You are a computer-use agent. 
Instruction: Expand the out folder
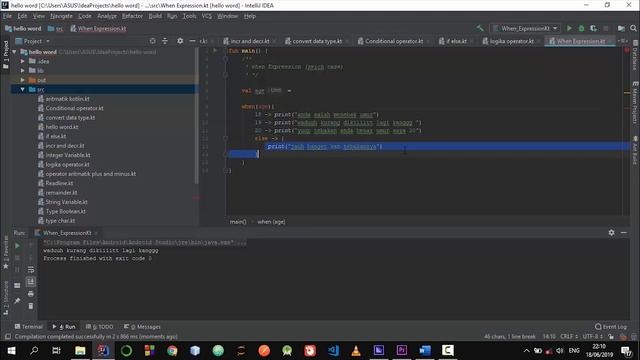coord(23,80)
